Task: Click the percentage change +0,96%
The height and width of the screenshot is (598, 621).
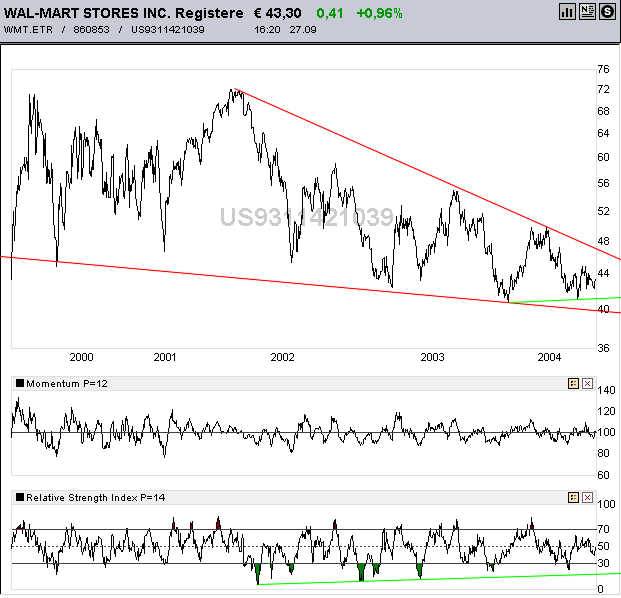Action: 379,13
